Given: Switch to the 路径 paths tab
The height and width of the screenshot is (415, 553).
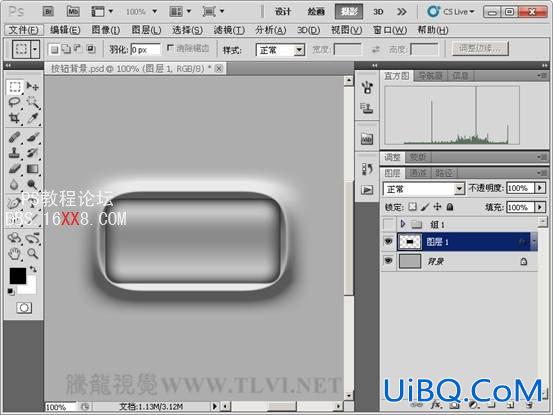Looking at the screenshot, I should click(443, 173).
